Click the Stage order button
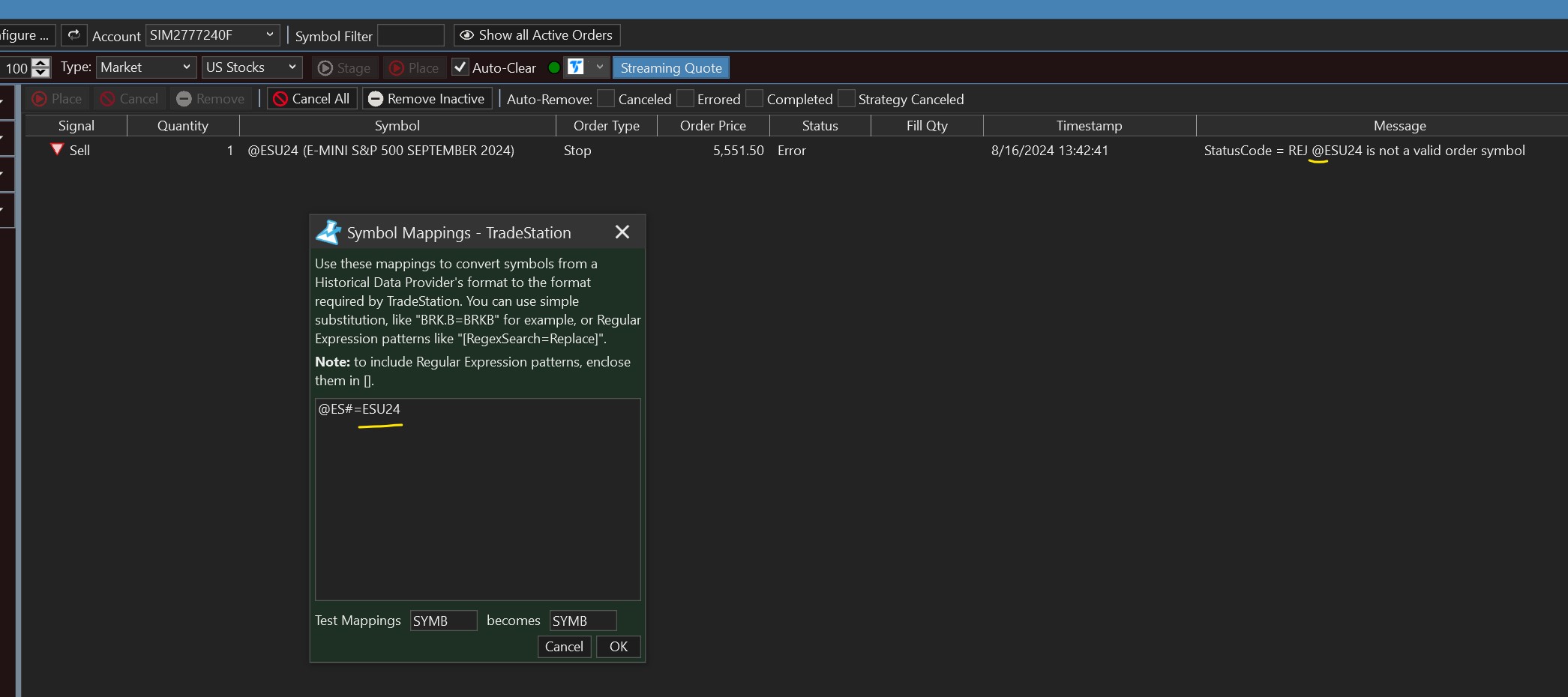 point(345,68)
